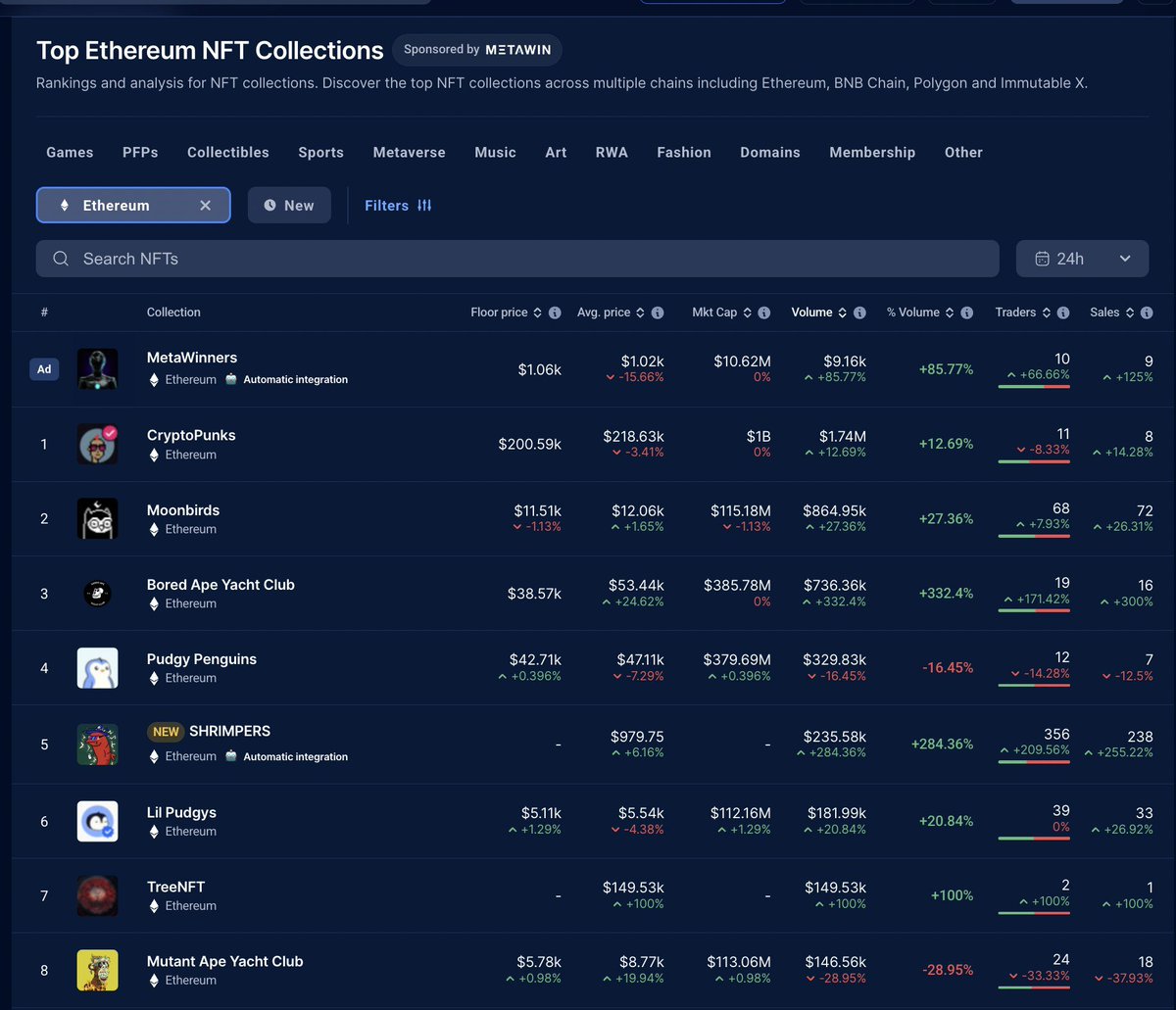Click the TreeNFT collection avatar
The image size is (1176, 1010).
[97, 895]
